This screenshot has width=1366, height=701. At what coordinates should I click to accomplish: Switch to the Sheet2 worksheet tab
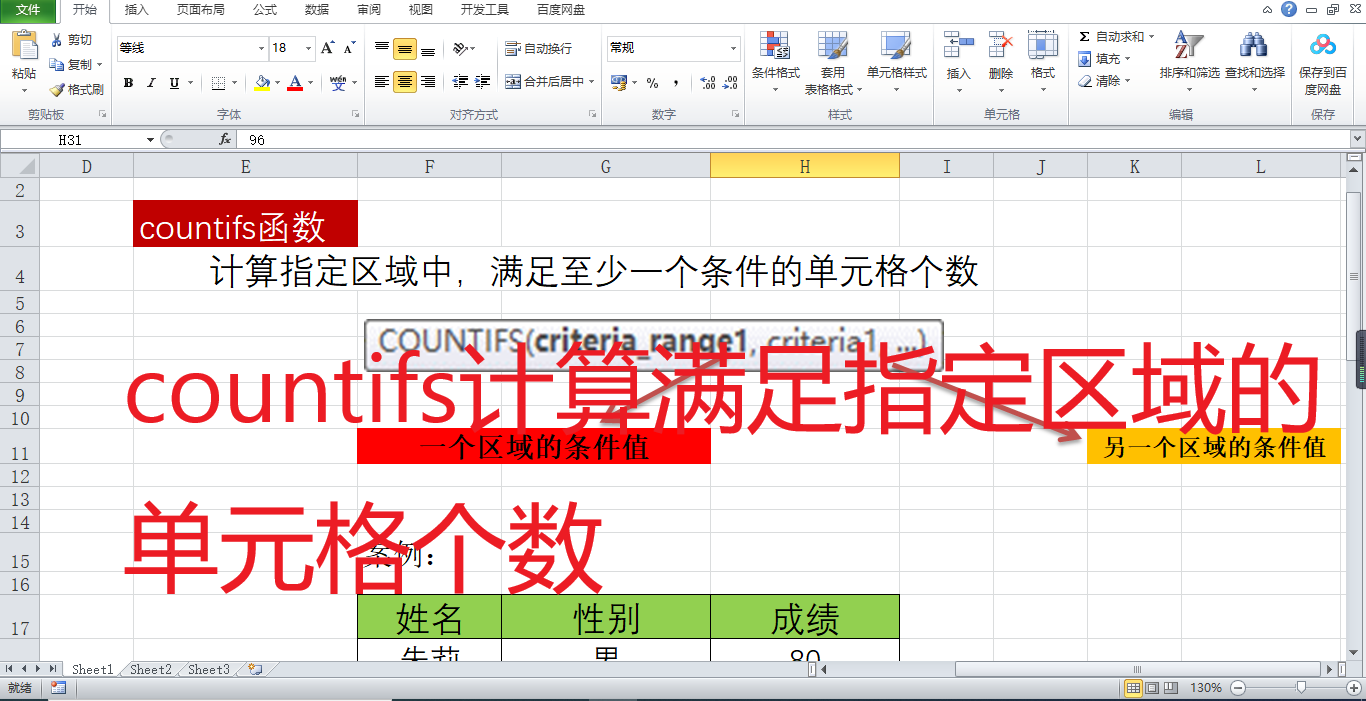151,669
